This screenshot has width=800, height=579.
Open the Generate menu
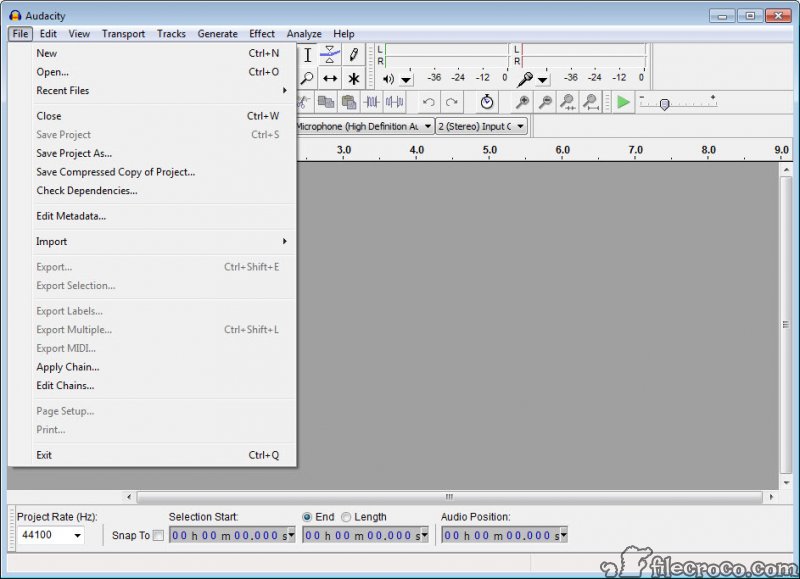point(217,34)
